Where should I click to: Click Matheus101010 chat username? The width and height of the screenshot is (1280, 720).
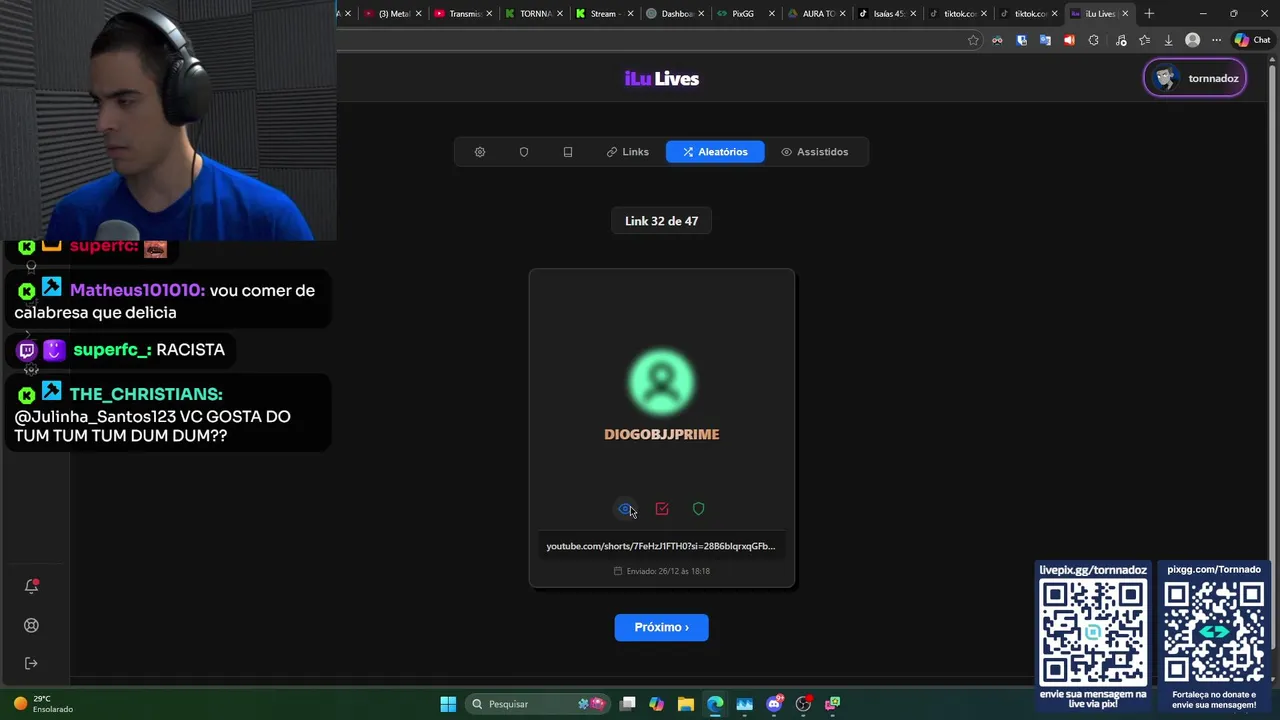pos(137,290)
